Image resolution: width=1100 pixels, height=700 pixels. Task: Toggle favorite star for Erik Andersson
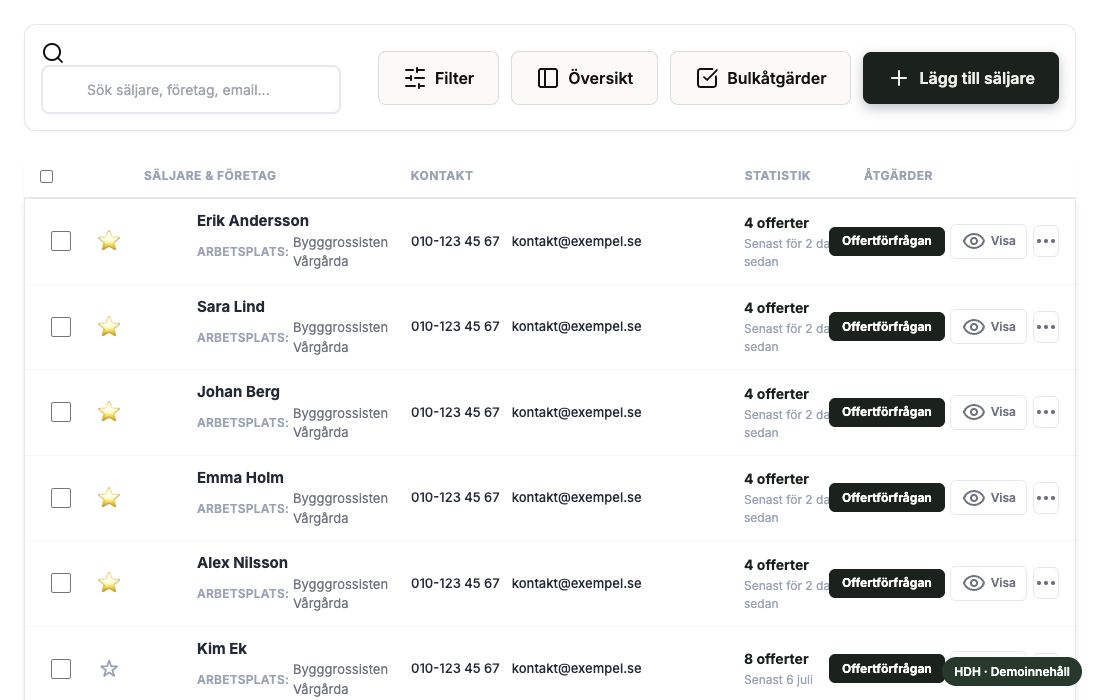[109, 241]
